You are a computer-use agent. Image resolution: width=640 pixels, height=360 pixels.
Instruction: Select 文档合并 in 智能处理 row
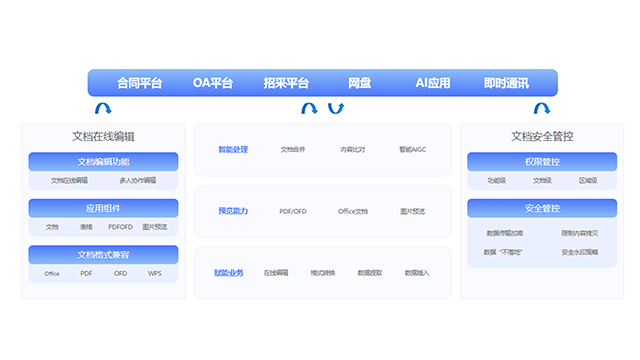[x=293, y=150]
